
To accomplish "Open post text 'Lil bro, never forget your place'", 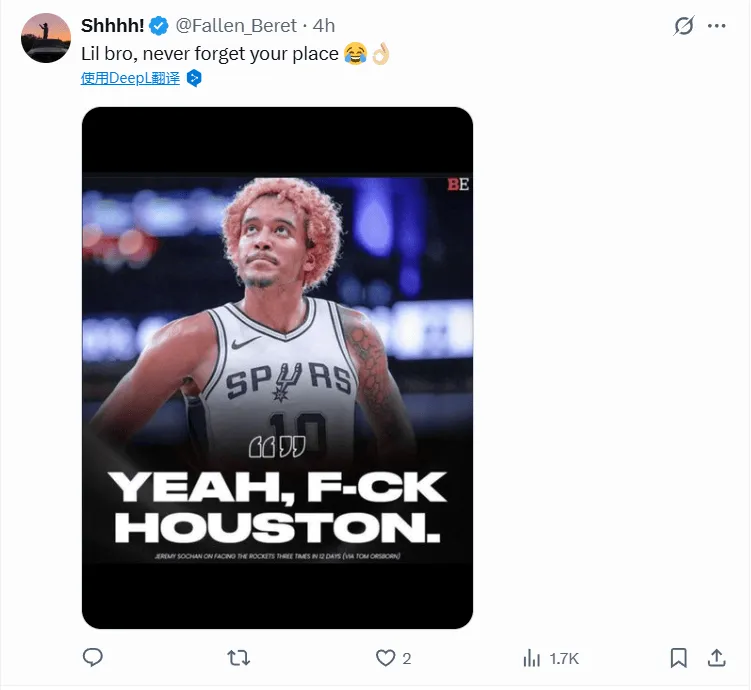I will (209, 54).
